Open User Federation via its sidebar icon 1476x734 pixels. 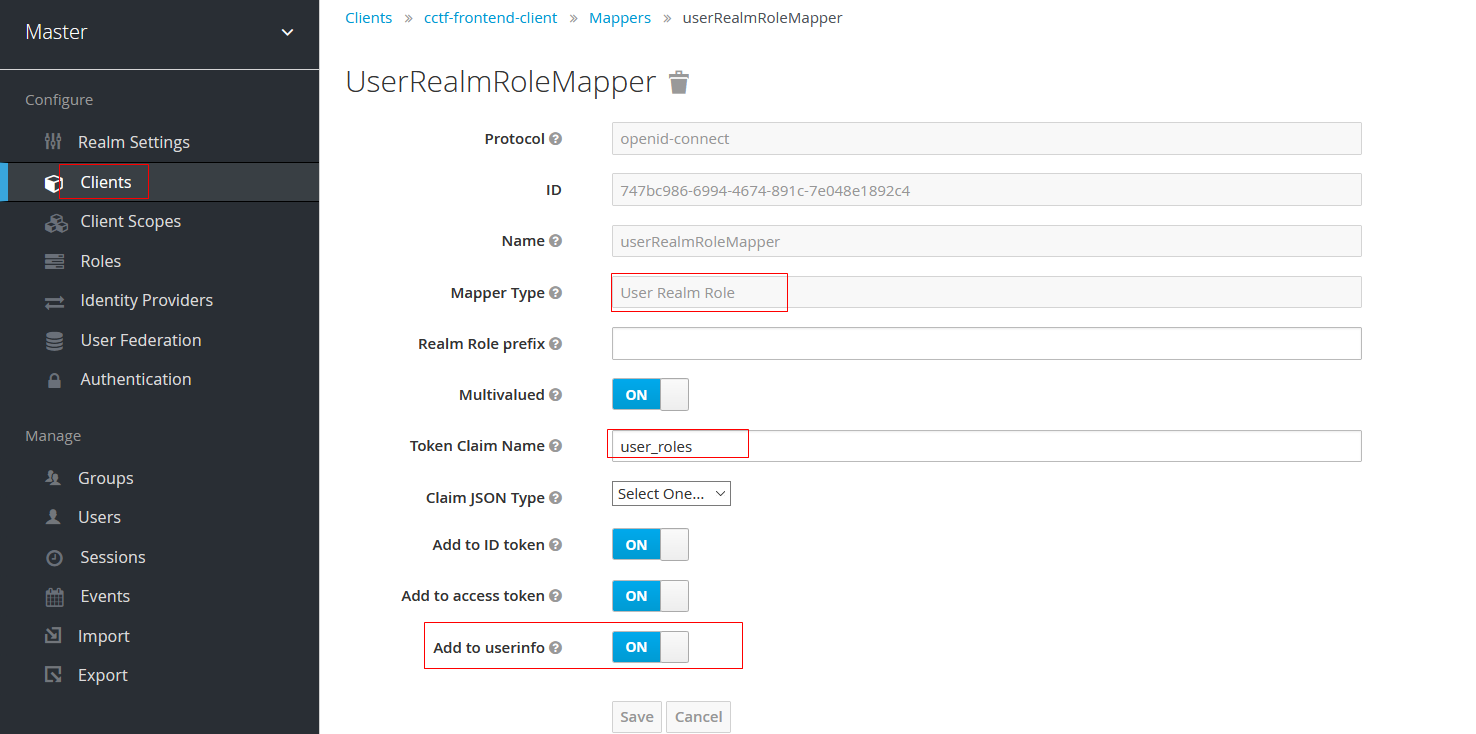53,340
